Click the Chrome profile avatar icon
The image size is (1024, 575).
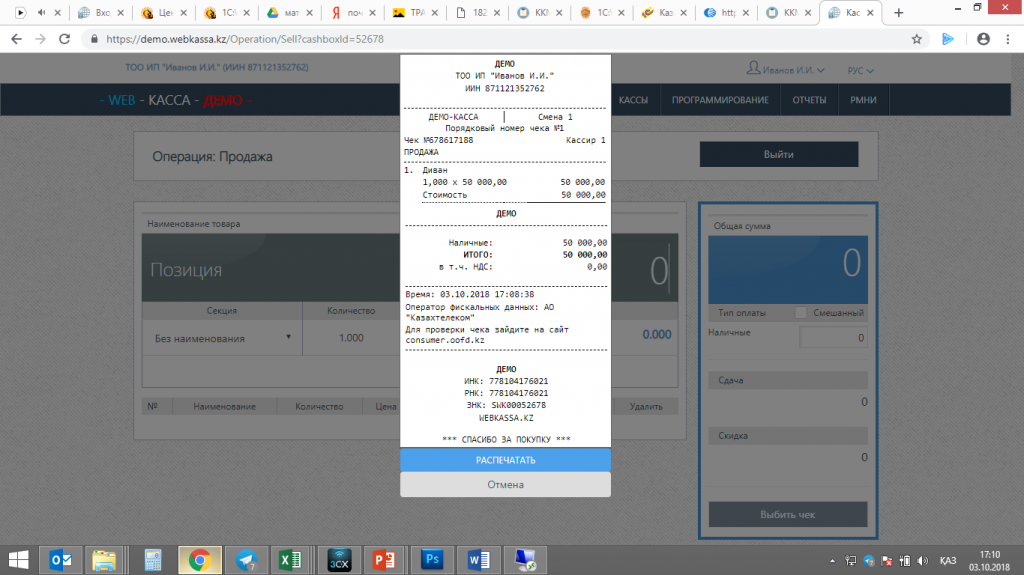[982, 39]
